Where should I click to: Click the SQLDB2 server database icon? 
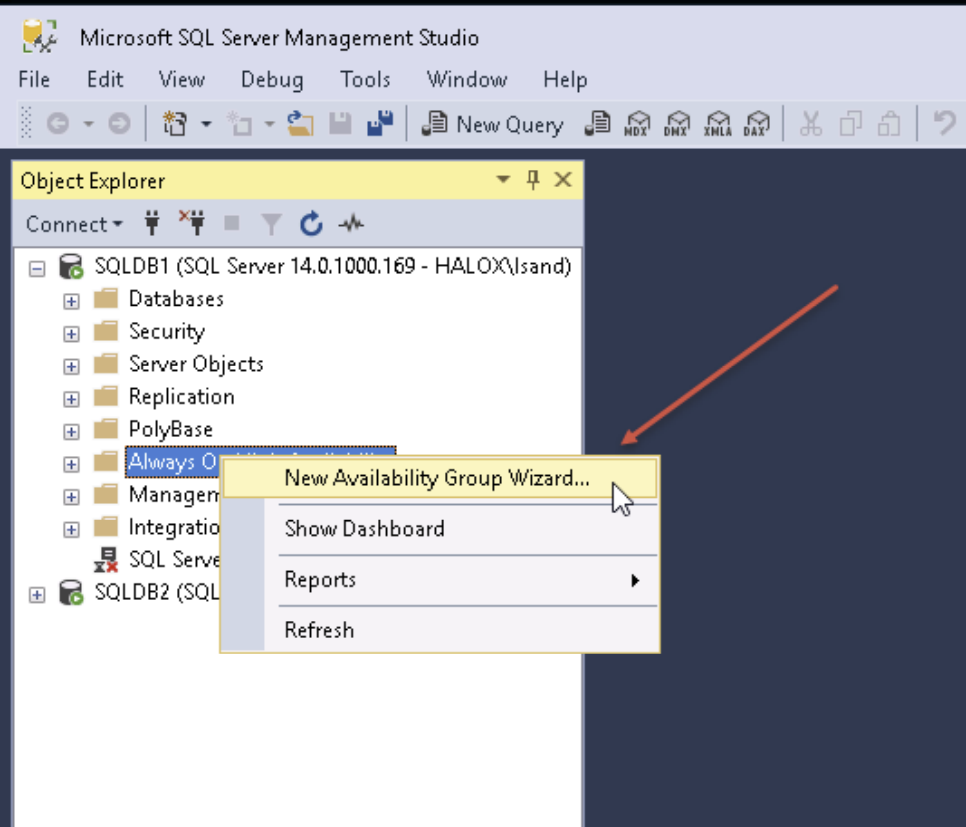tap(71, 592)
